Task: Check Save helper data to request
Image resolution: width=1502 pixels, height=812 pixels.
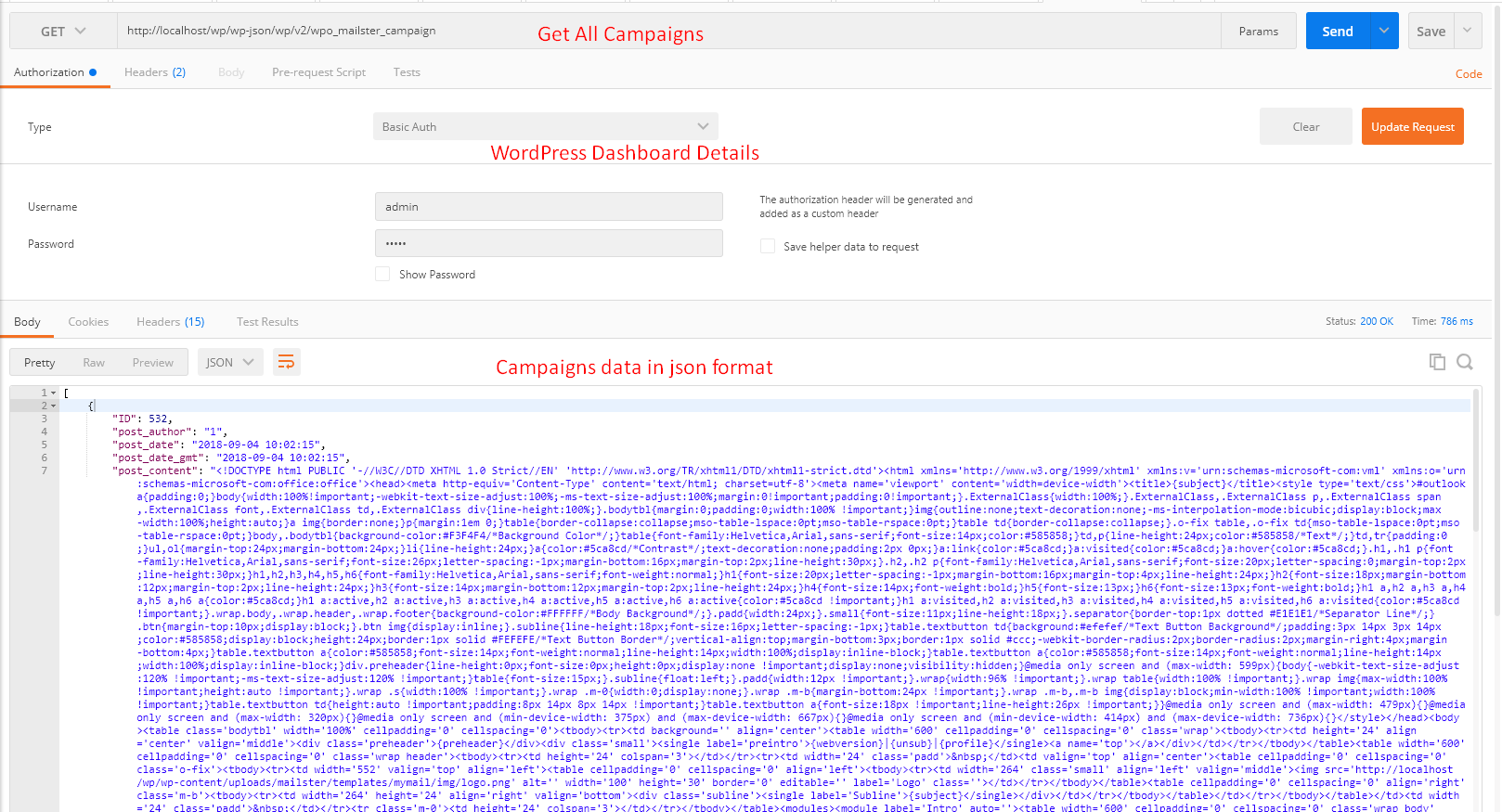Action: [768, 246]
